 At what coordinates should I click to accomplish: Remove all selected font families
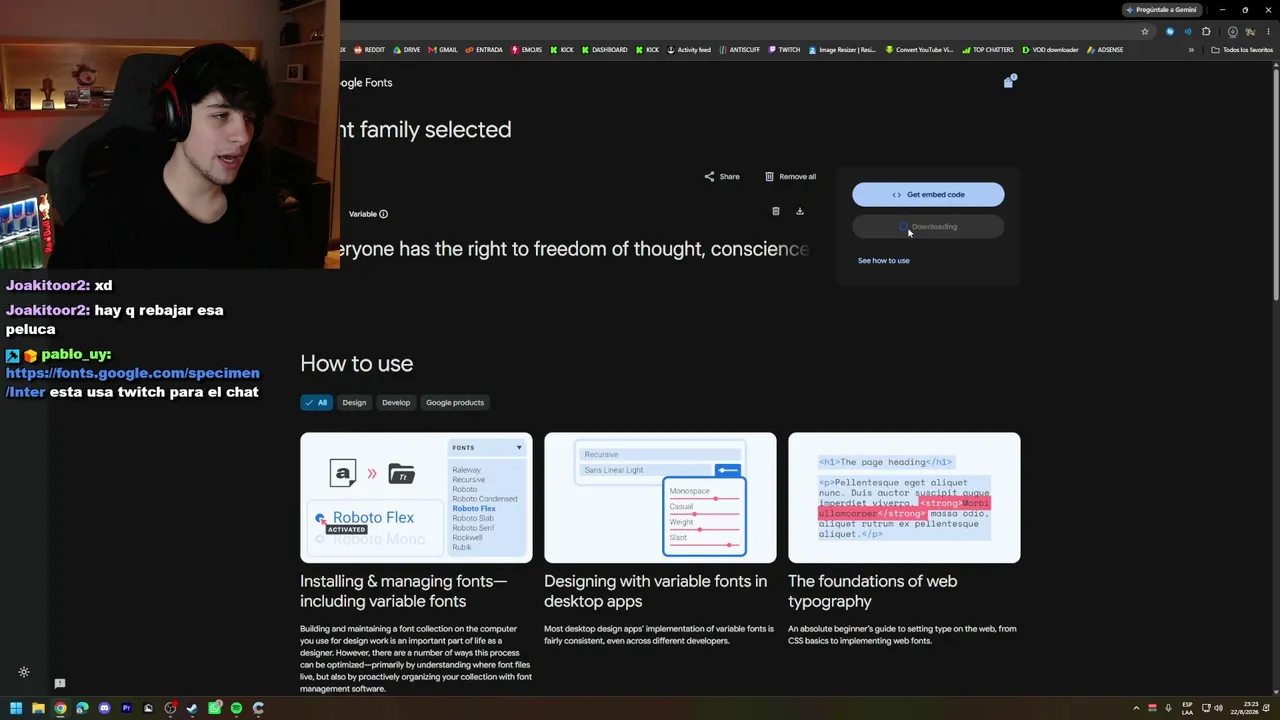[790, 176]
